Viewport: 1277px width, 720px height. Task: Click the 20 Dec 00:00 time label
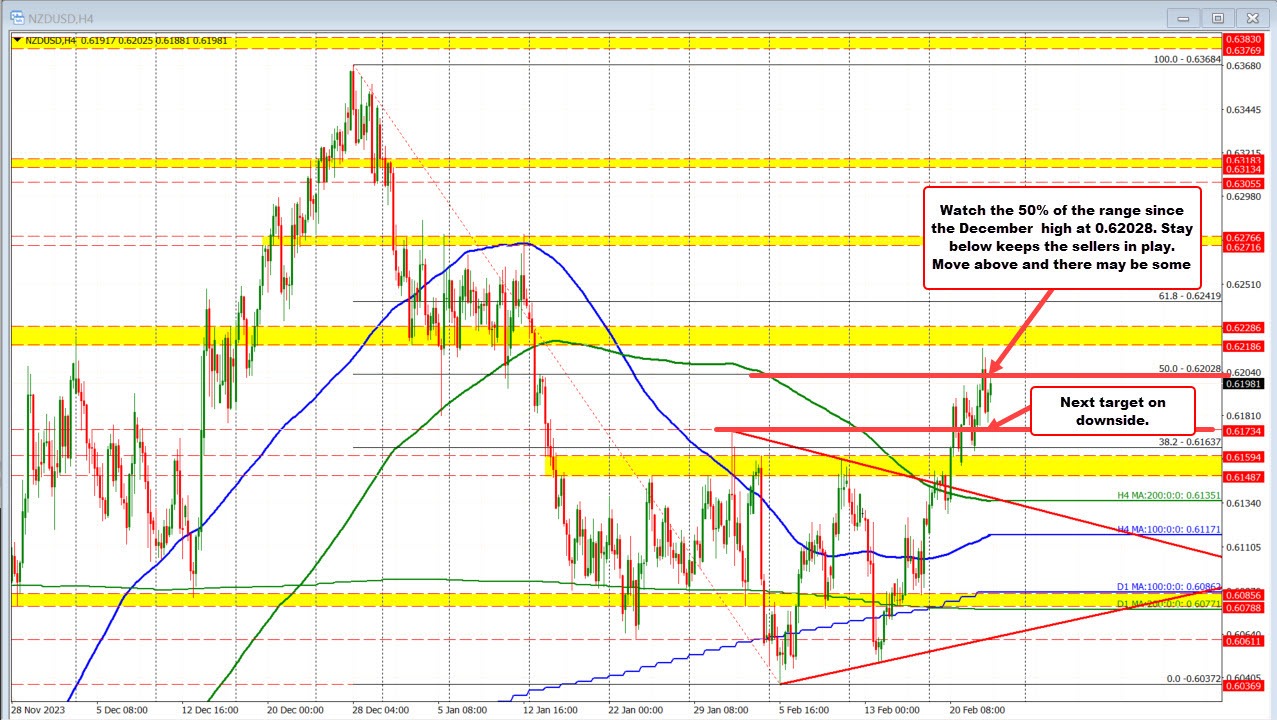click(297, 709)
